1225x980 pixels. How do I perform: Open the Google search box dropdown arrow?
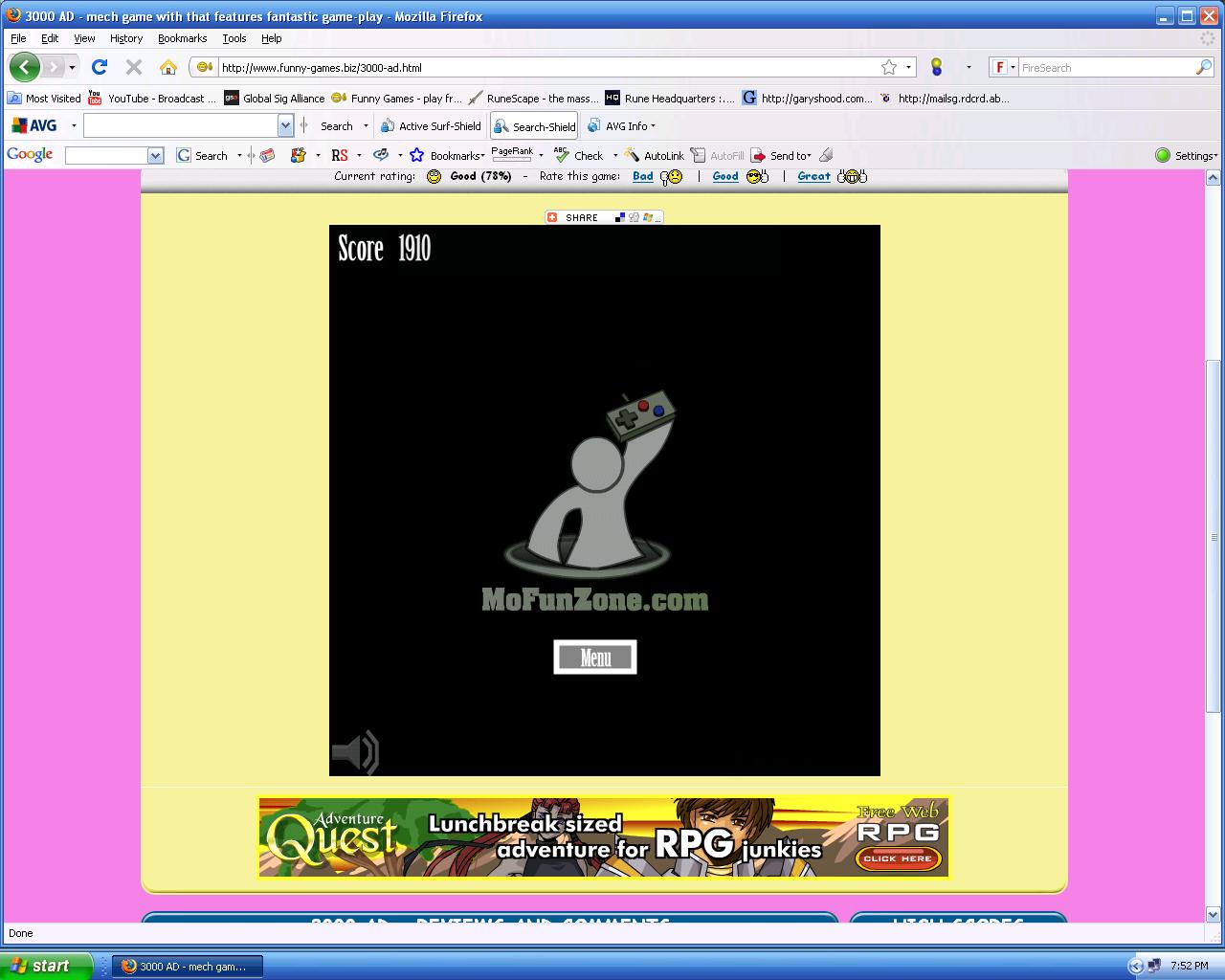pos(156,155)
